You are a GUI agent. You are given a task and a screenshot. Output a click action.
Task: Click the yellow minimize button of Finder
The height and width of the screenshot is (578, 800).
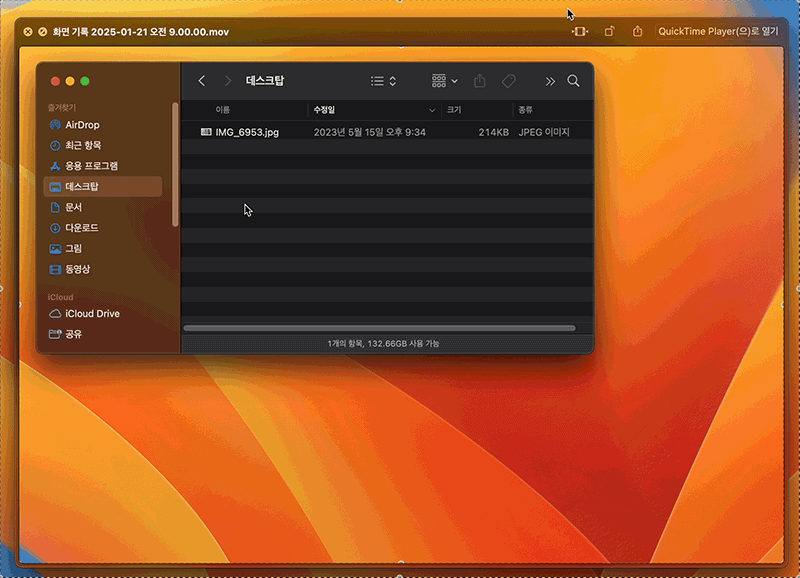pyautogui.click(x=70, y=81)
